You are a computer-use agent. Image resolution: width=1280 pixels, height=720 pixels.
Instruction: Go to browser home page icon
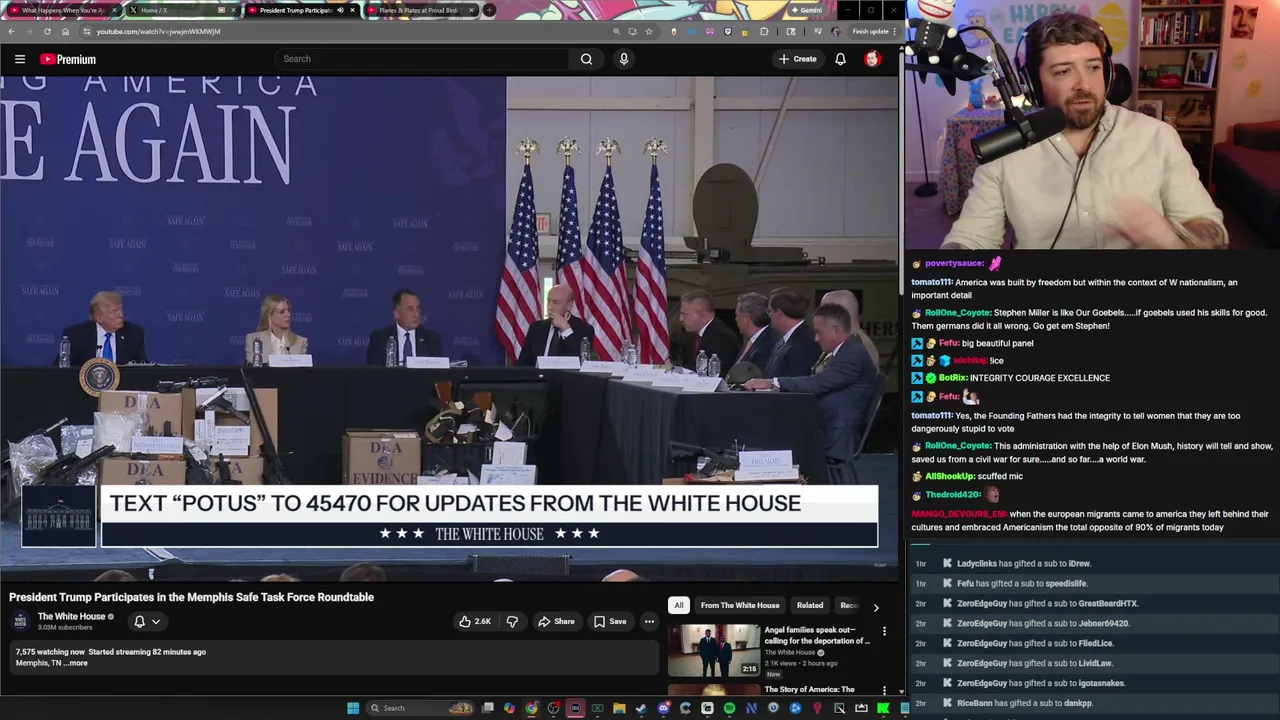point(65,31)
